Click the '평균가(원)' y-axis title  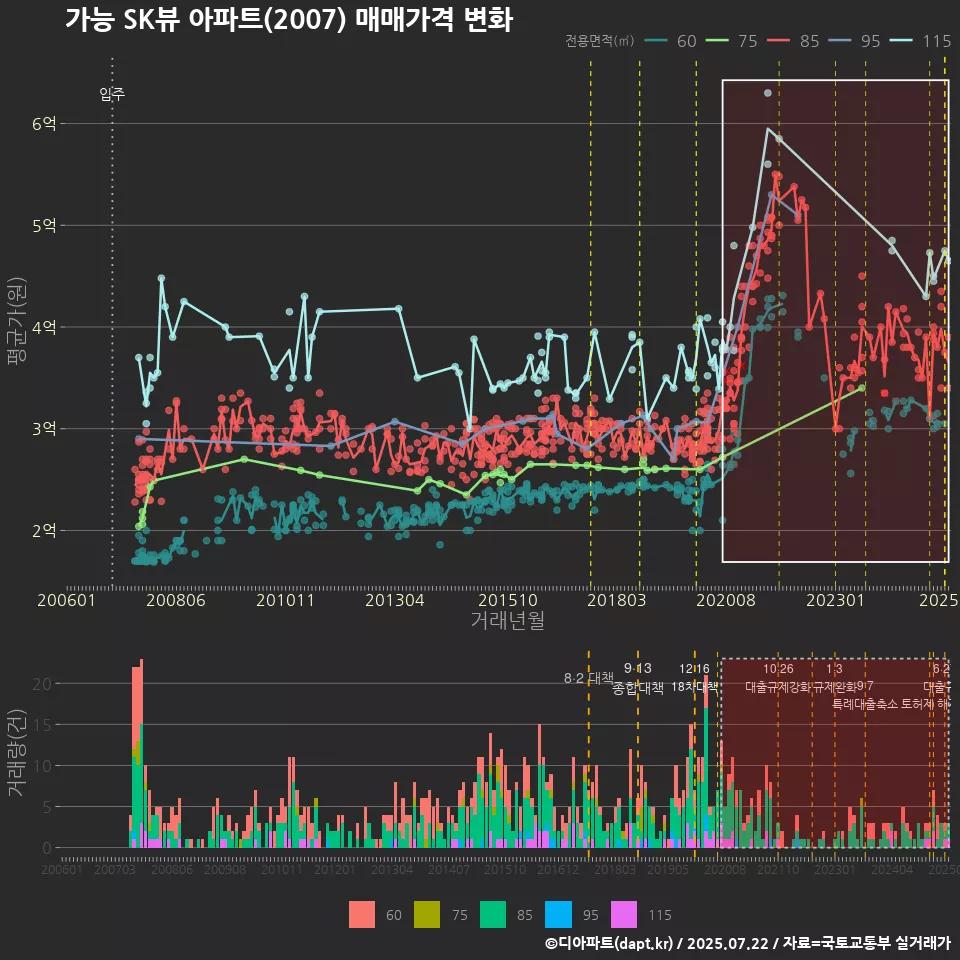[x=16, y=321]
